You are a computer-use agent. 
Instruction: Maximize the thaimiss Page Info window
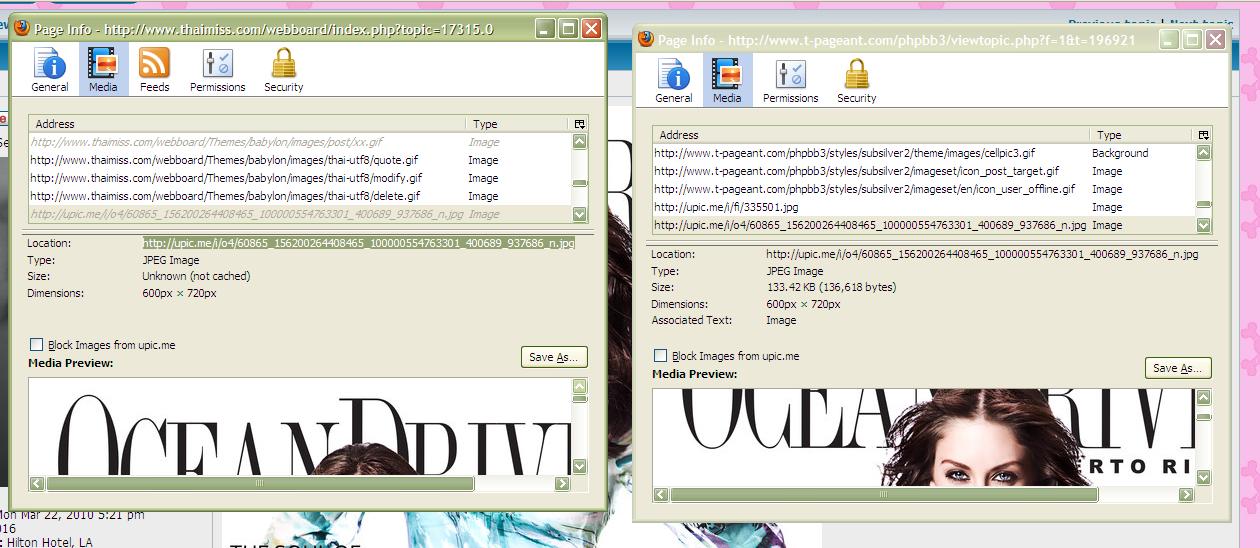click(x=568, y=29)
